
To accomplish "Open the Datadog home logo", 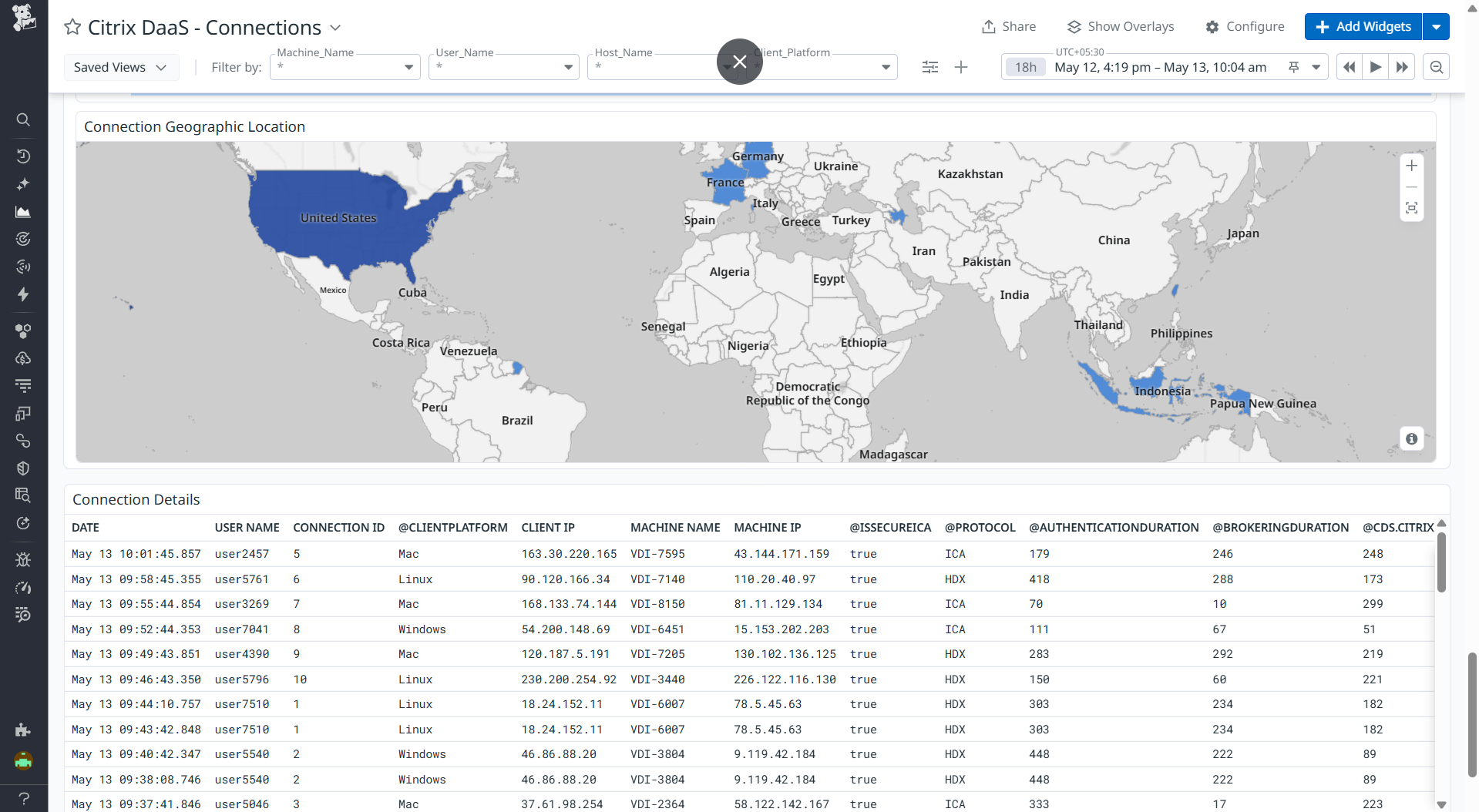I will pyautogui.click(x=24, y=17).
